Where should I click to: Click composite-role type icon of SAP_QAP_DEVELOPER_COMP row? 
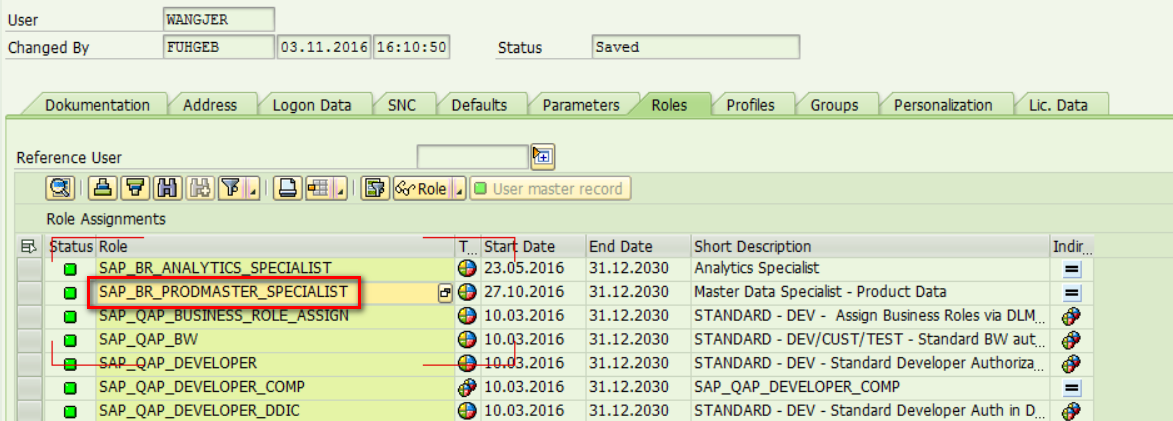(467, 387)
